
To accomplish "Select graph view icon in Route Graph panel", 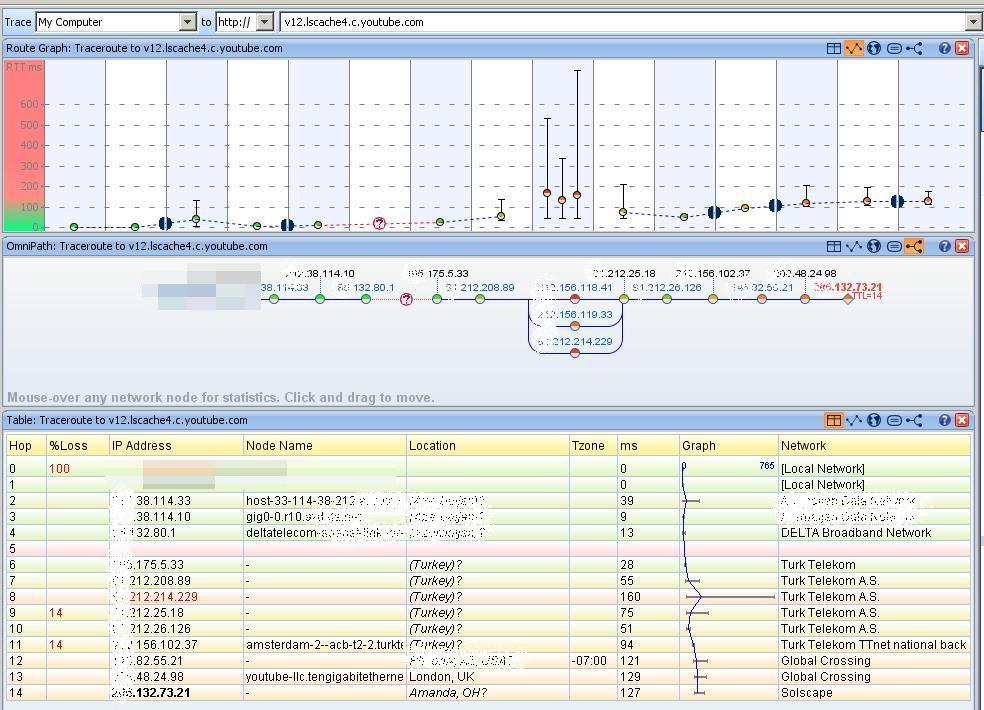I will click(x=853, y=48).
